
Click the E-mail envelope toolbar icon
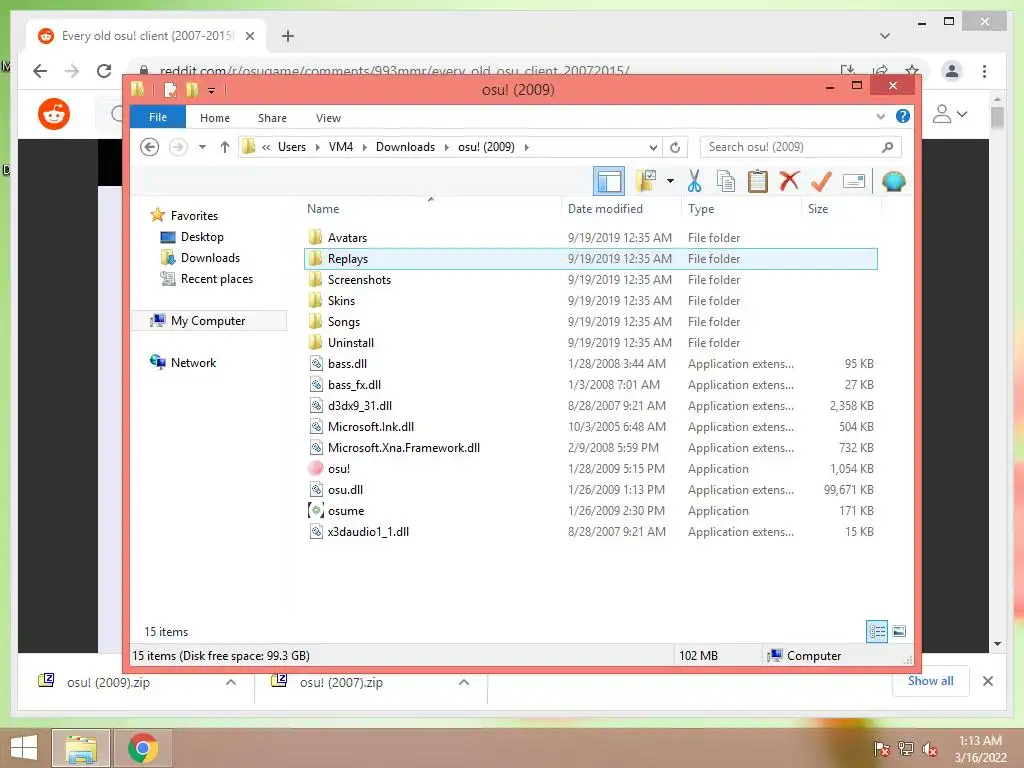point(854,181)
